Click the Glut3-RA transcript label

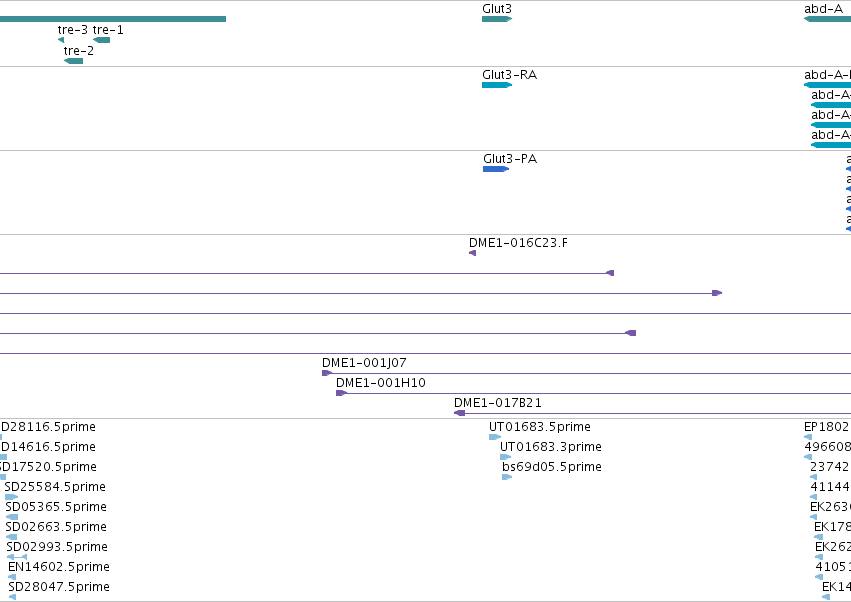click(510, 74)
